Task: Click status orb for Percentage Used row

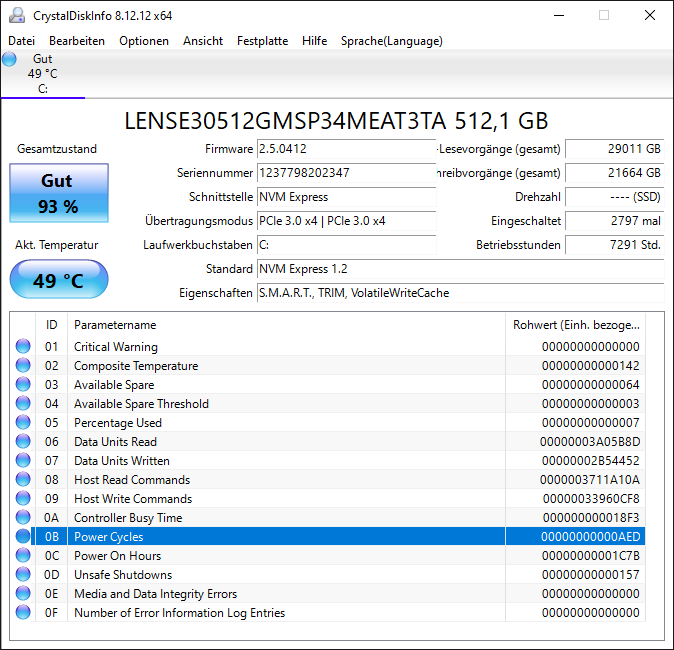Action: pyautogui.click(x=23, y=422)
